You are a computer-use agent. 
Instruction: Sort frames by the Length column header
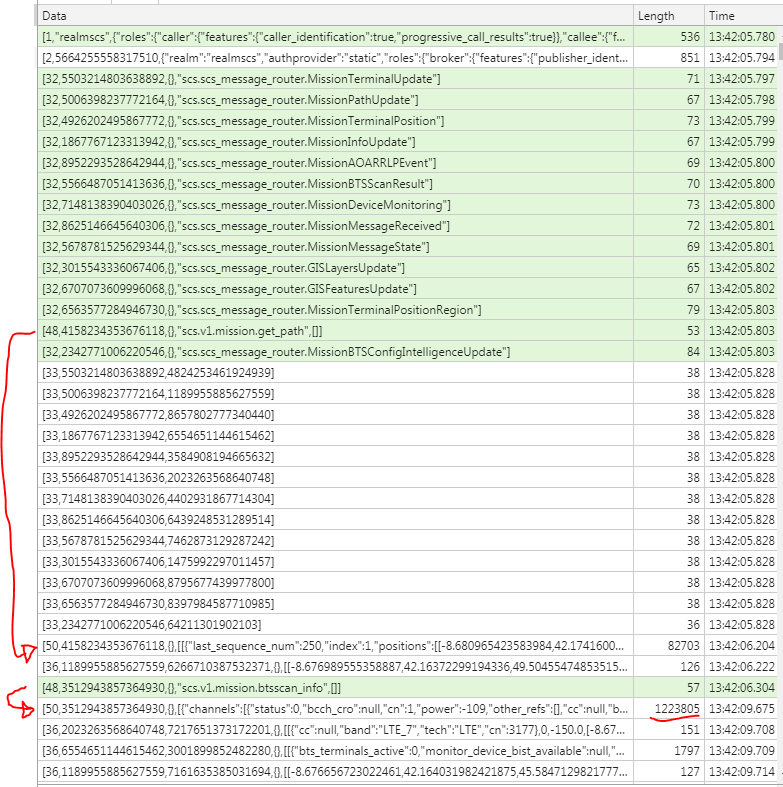click(668, 16)
